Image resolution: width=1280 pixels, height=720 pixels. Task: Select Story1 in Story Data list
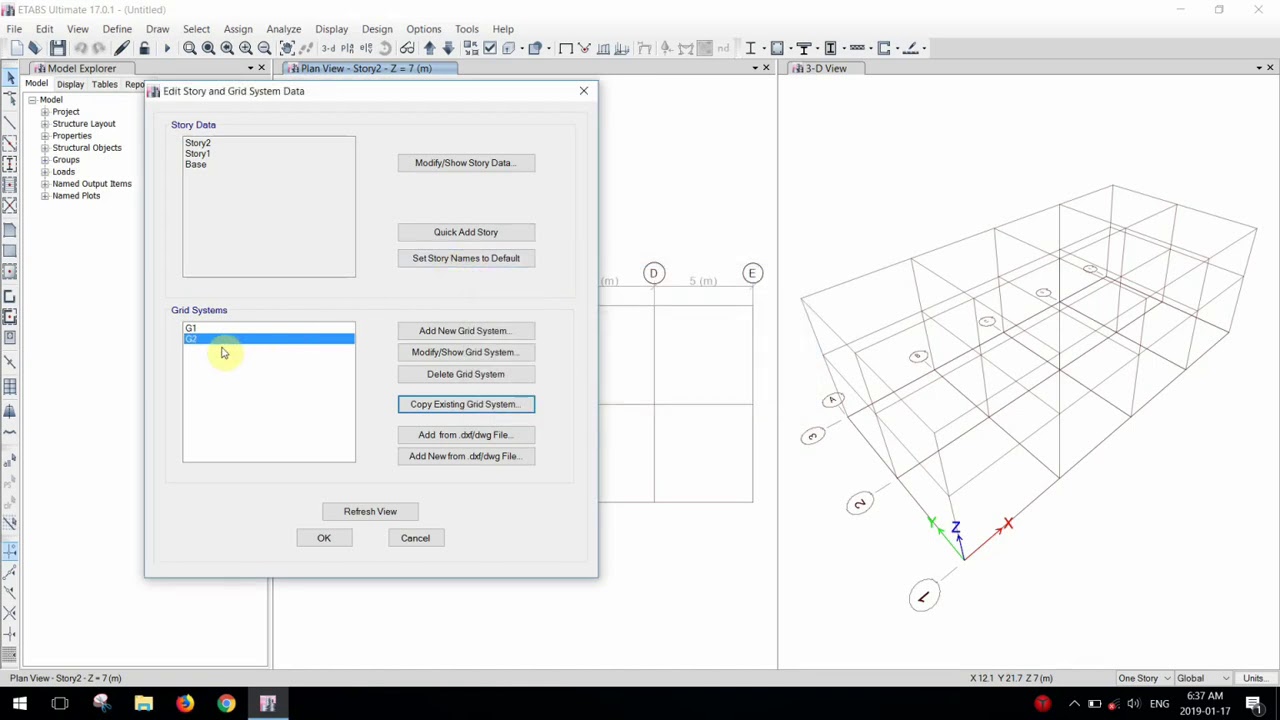coord(197,154)
